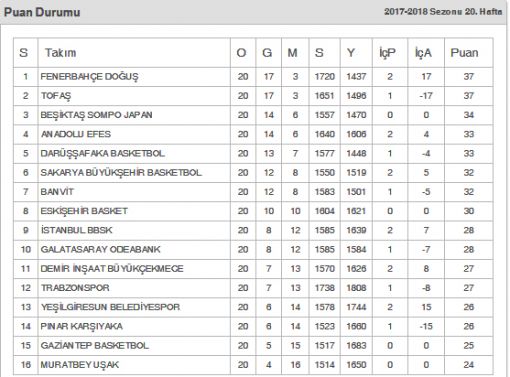Click the Puan Durumu panel title
Viewport: 510px width, 377px height.
tap(42, 12)
